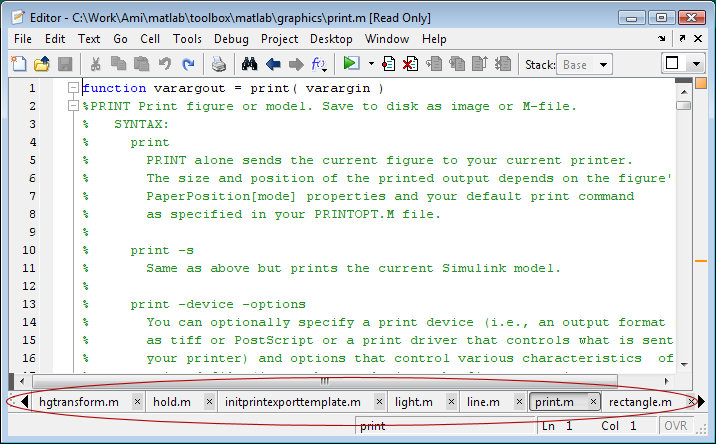Click the Undo icon in toolbar

[164, 64]
